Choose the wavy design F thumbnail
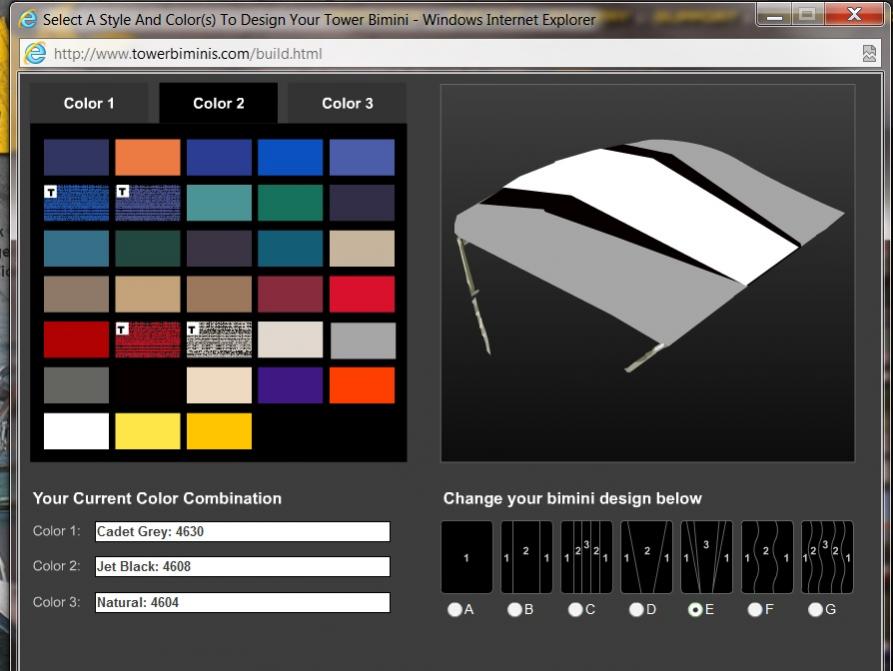893x671 pixels. [x=767, y=557]
